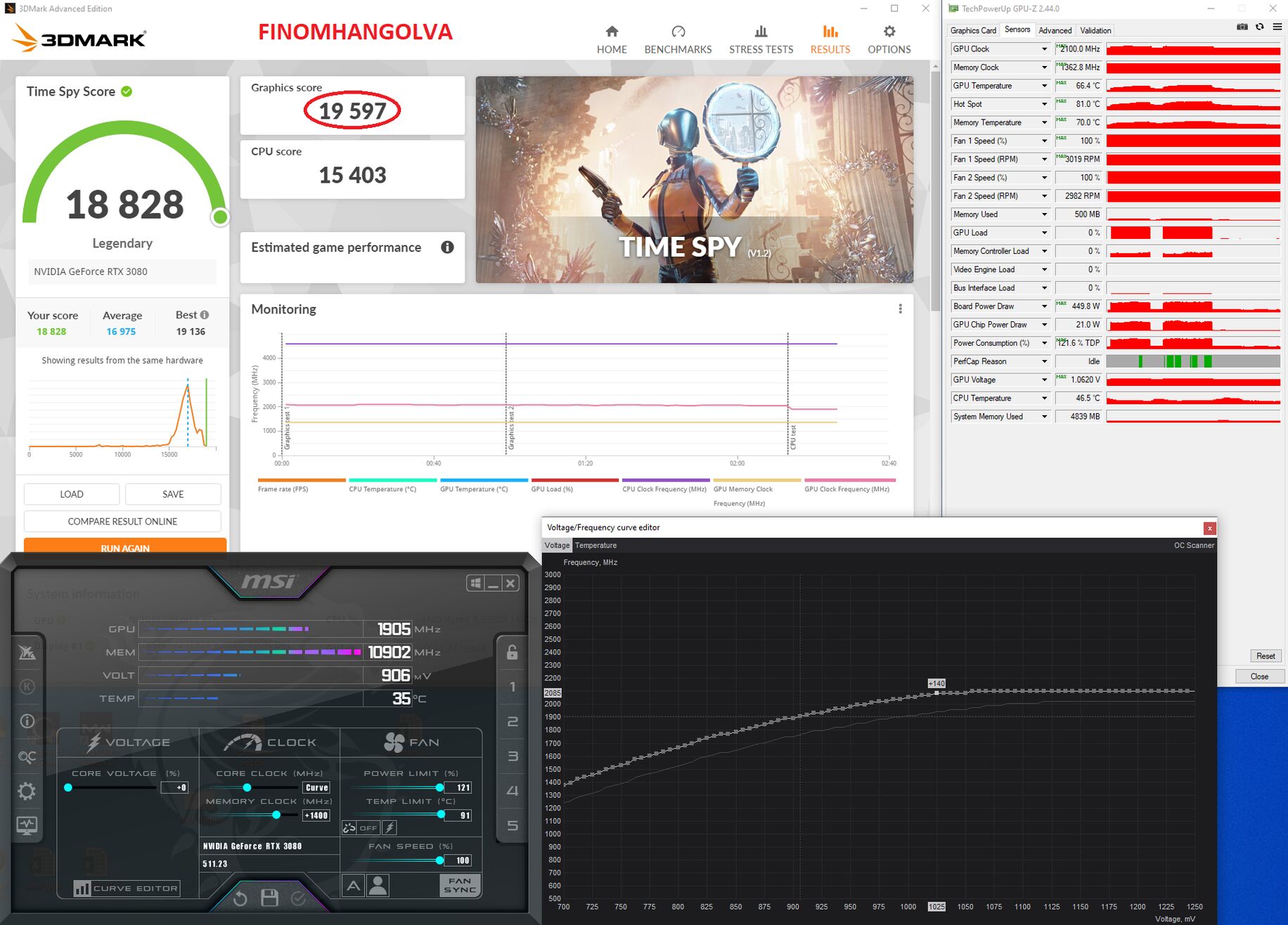Switch to the GPU-Z Graphics Card tab

[x=973, y=30]
